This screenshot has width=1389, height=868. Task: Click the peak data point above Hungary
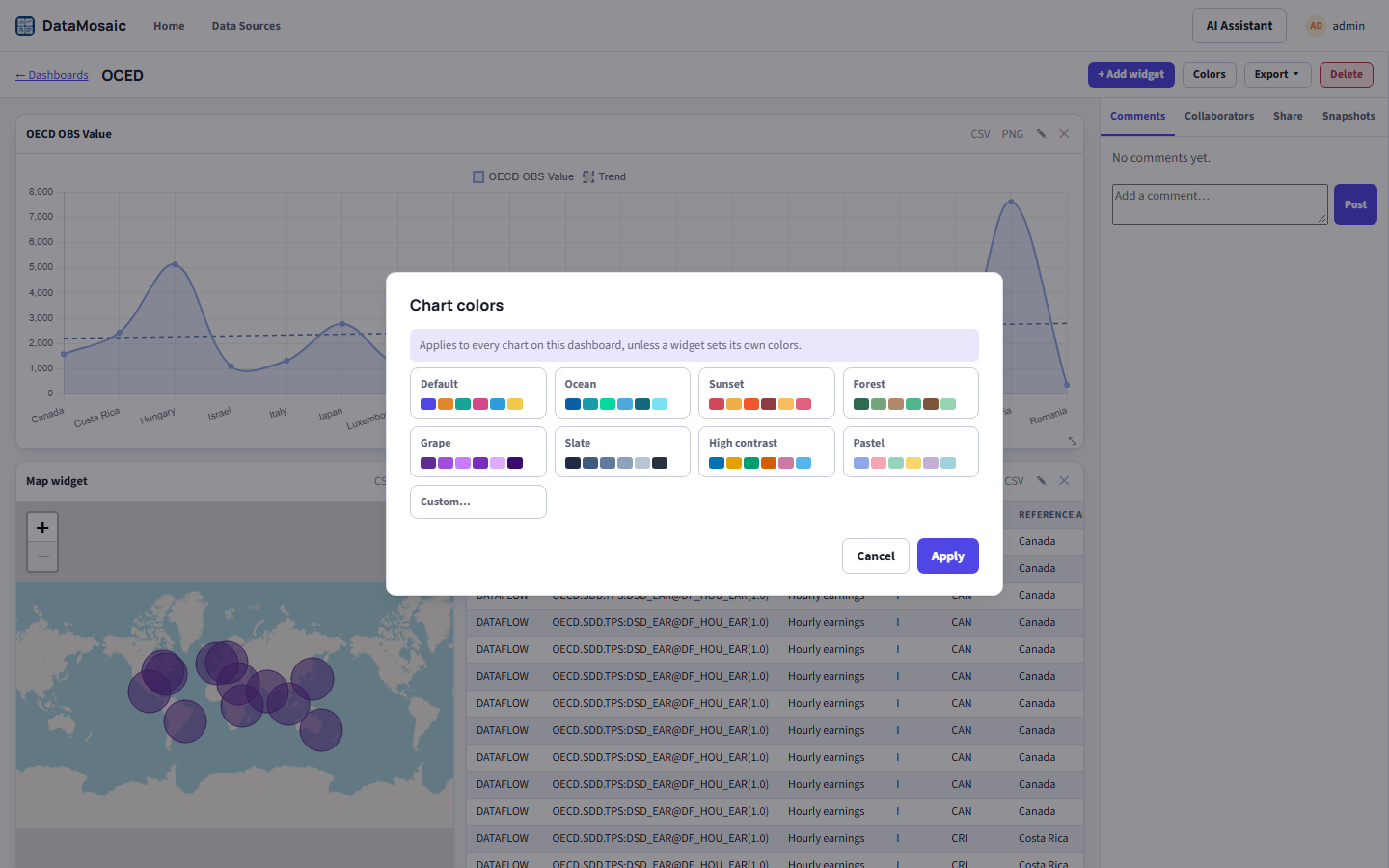(x=175, y=263)
